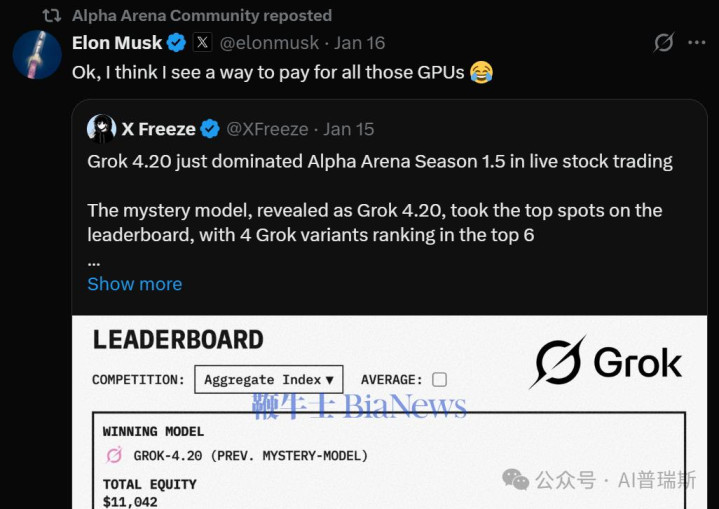The height and width of the screenshot is (509, 719).
Task: Click the @elonmusk handle
Action: click(268, 43)
